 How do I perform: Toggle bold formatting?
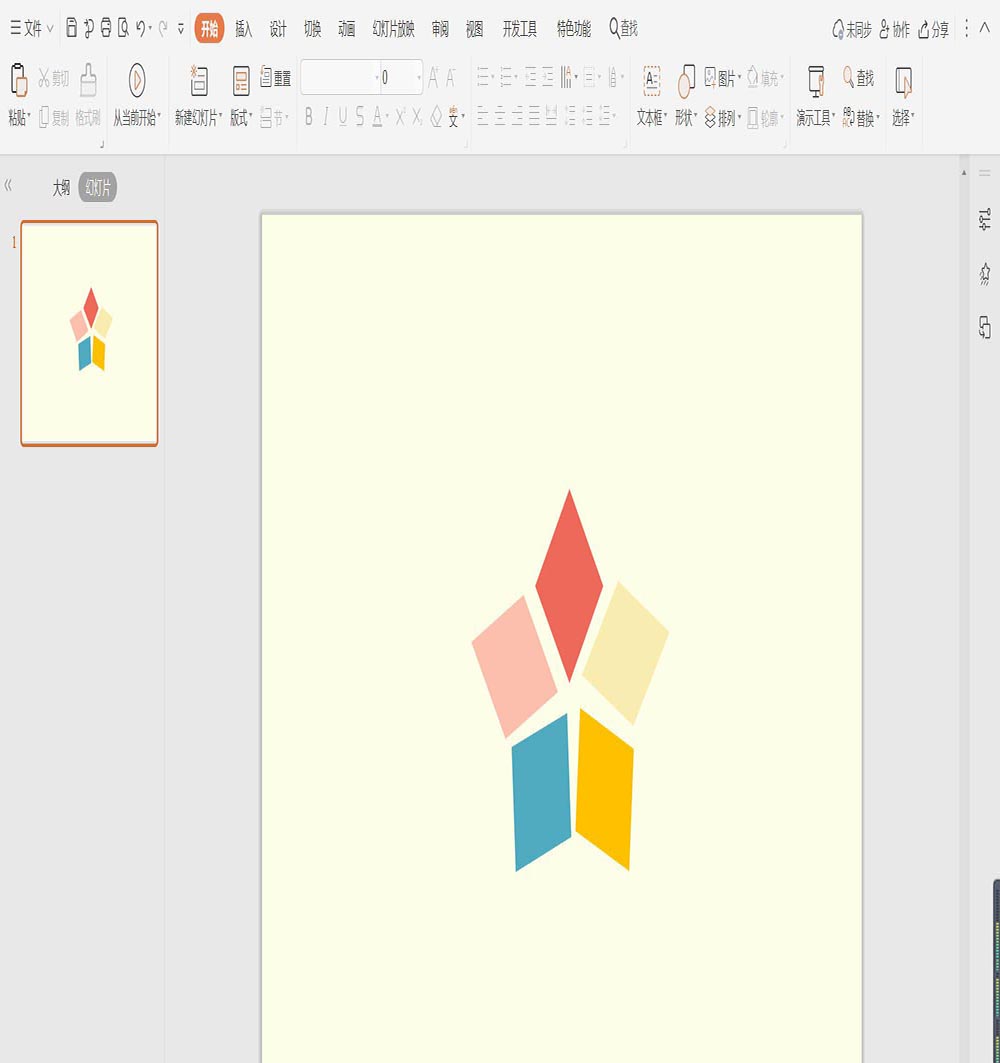coord(309,117)
